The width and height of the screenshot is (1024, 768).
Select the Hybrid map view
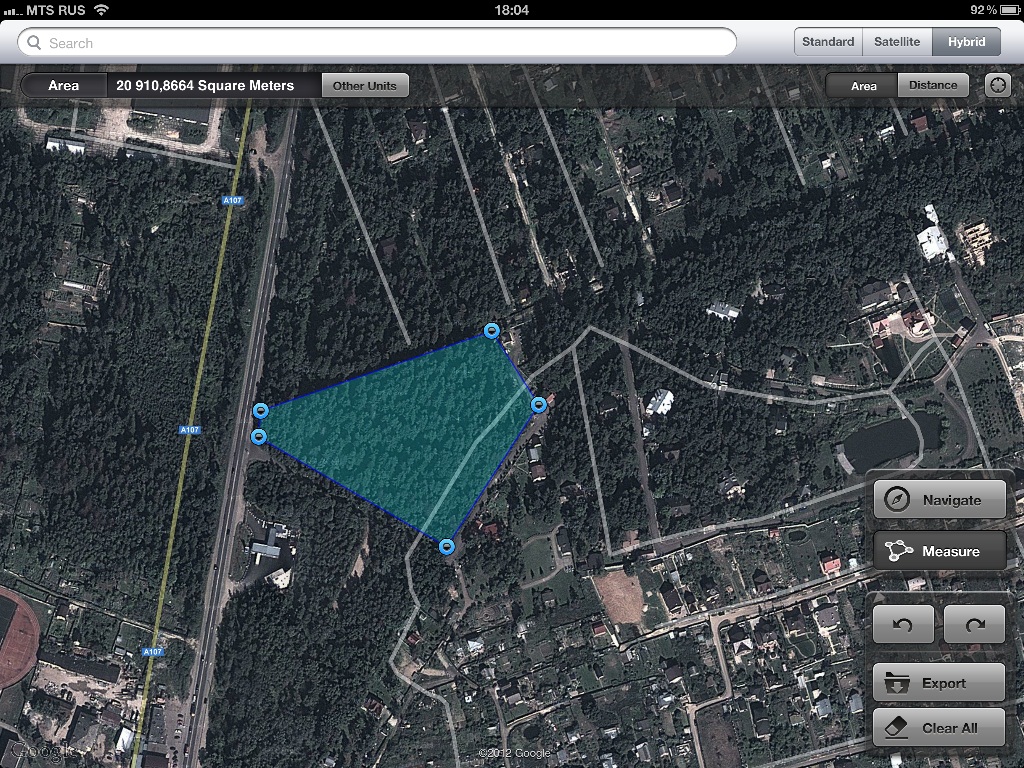[x=966, y=42]
